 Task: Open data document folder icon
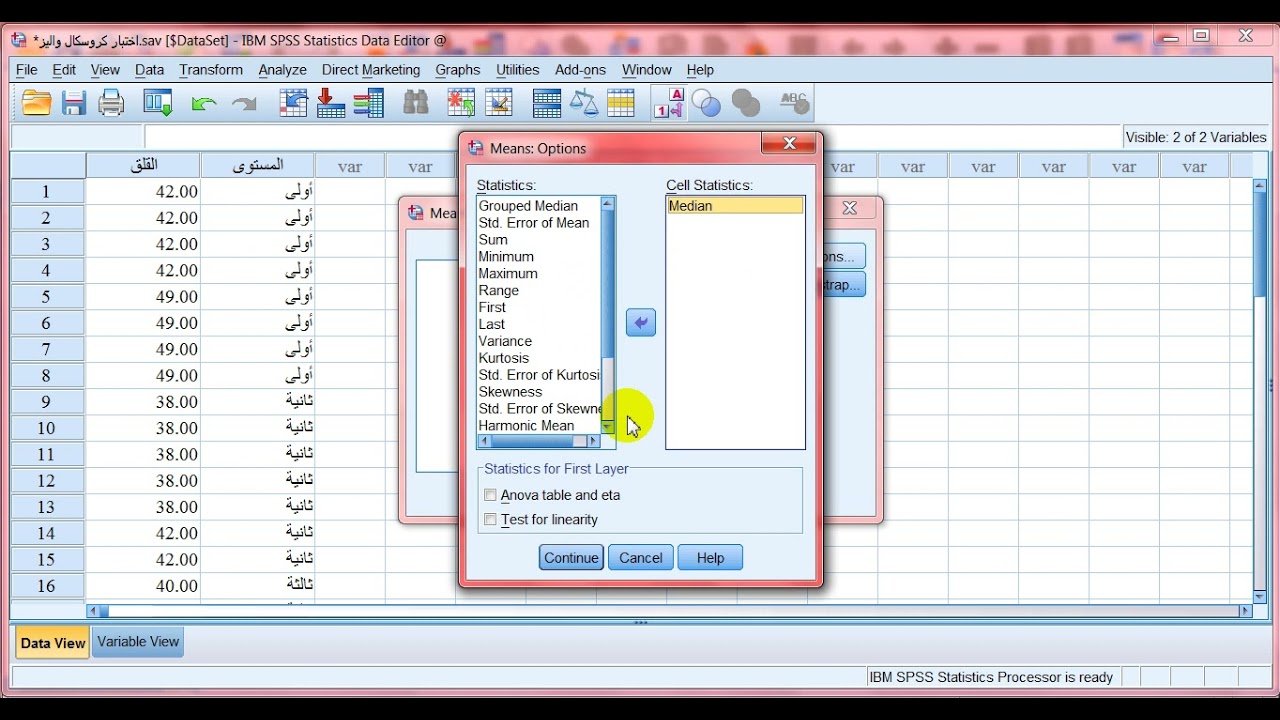click(x=36, y=103)
